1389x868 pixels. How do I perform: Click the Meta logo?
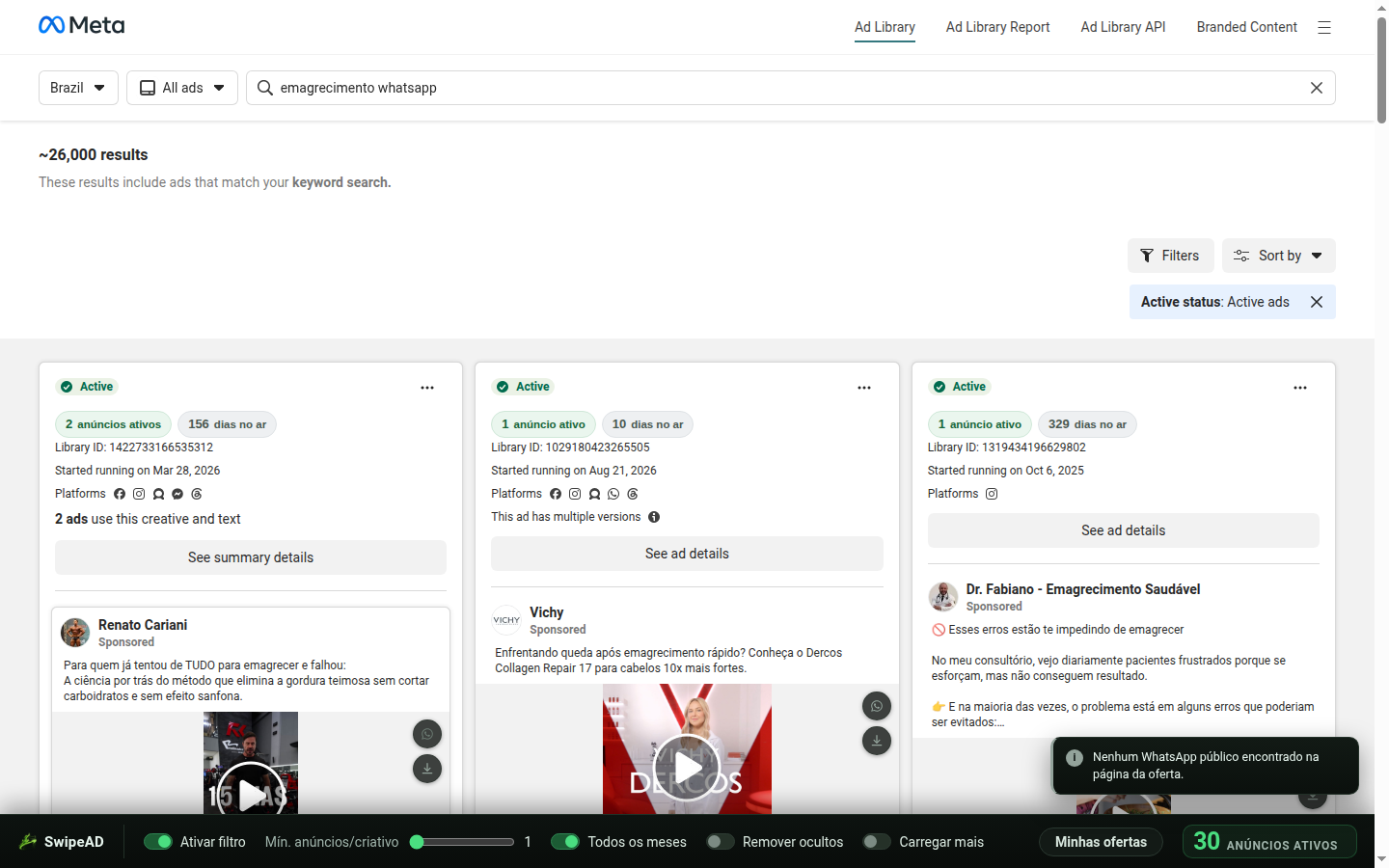[81, 25]
